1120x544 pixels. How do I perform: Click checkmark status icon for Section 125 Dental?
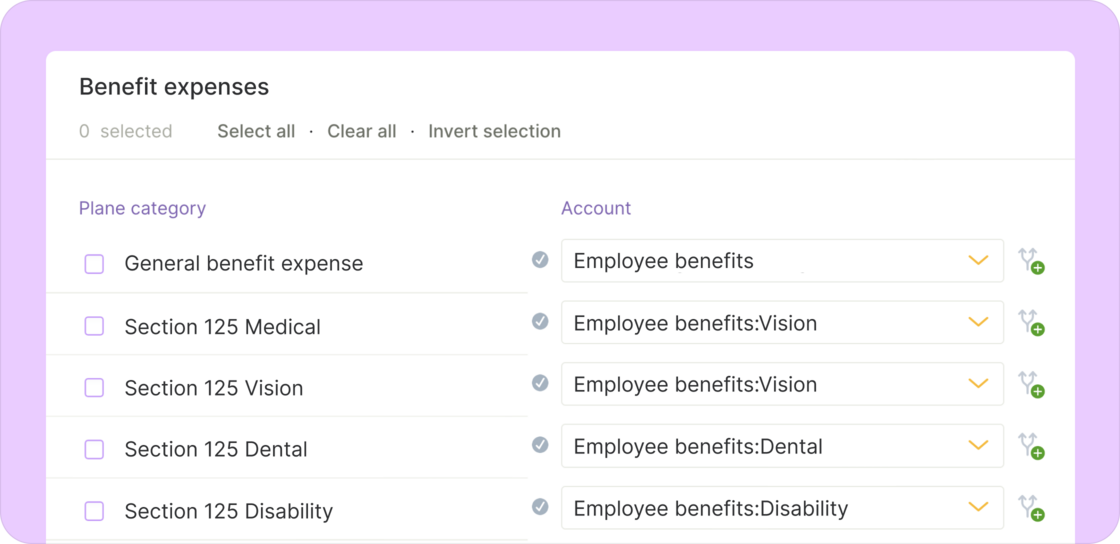coord(540,445)
